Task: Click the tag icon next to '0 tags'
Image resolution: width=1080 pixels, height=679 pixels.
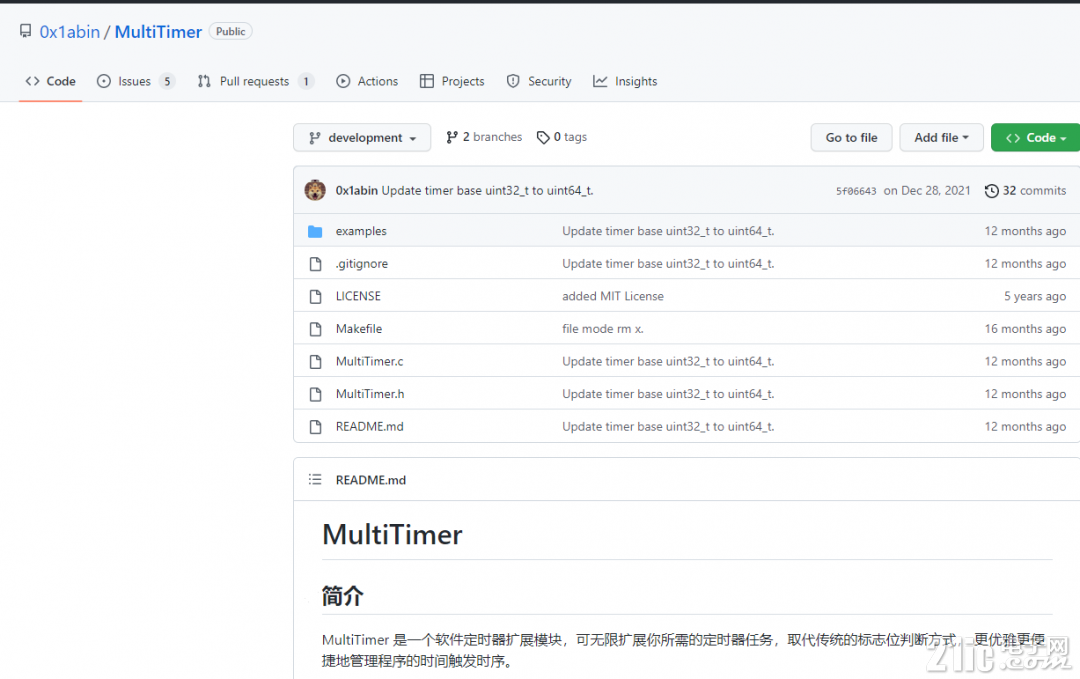Action: (543, 138)
